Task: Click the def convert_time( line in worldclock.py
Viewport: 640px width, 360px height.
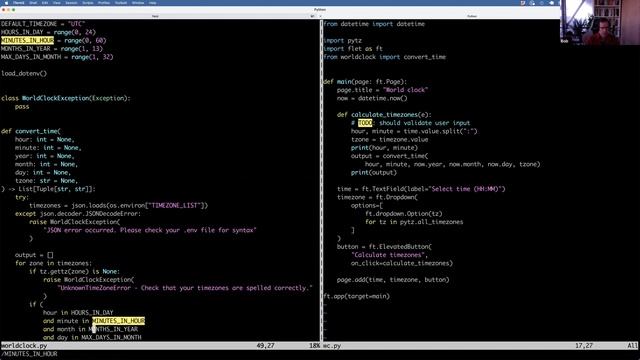Action: pos(31,131)
